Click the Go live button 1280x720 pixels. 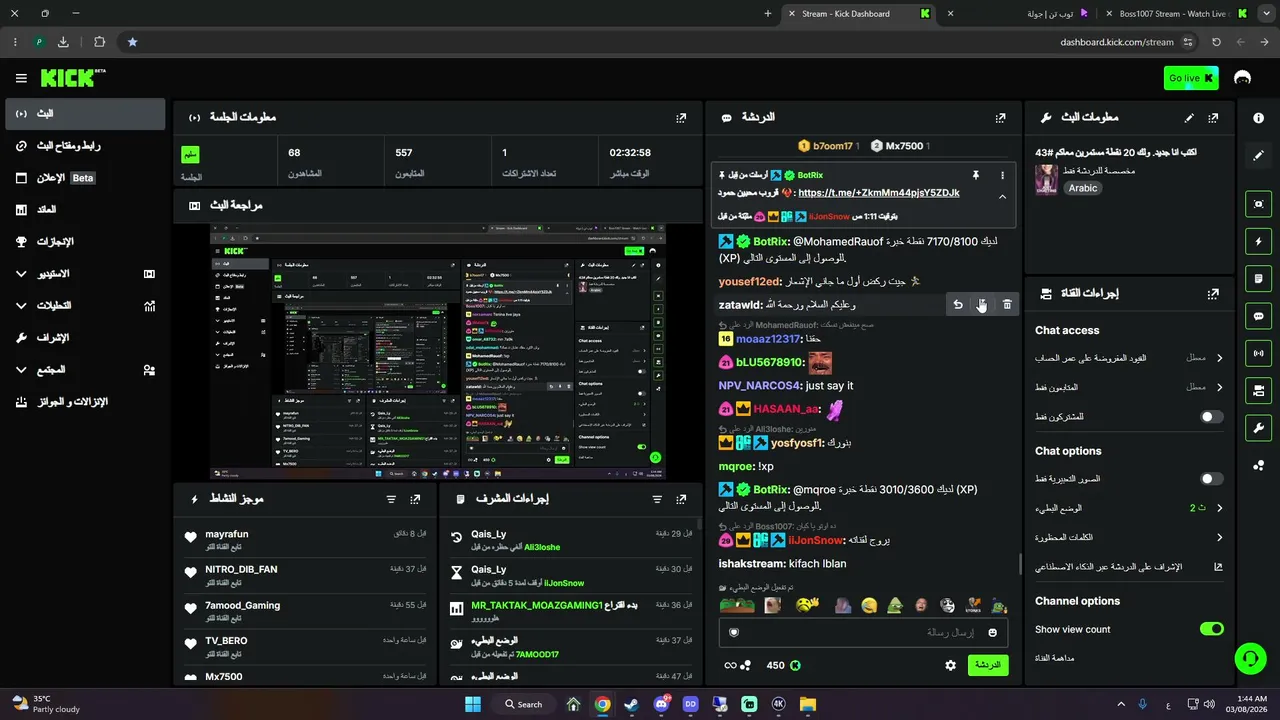tap(1191, 78)
